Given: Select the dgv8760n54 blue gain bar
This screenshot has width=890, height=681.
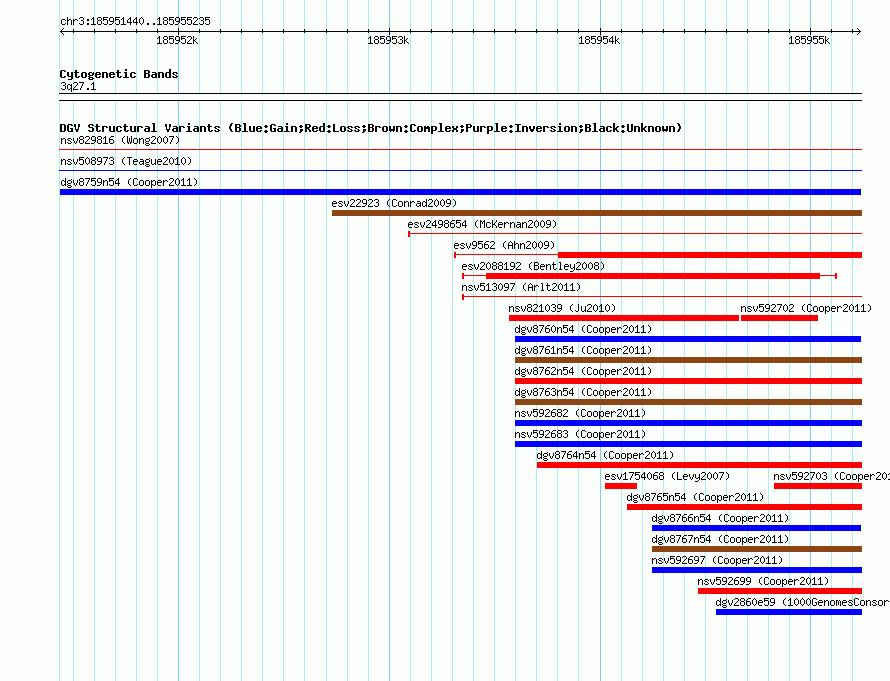Looking at the screenshot, I should (688, 339).
